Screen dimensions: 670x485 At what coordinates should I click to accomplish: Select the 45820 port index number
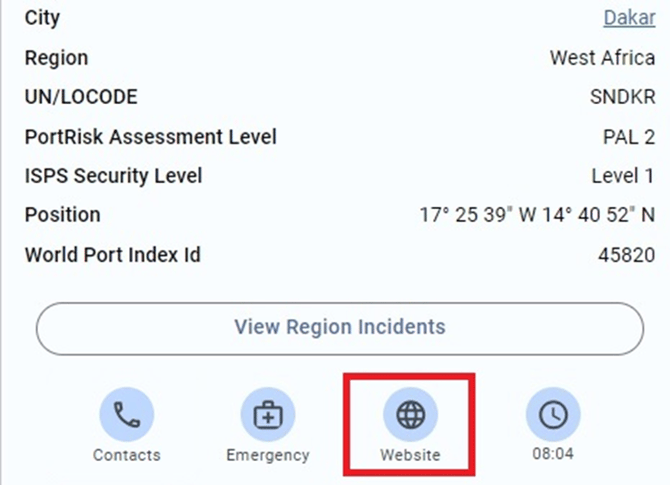click(x=626, y=255)
